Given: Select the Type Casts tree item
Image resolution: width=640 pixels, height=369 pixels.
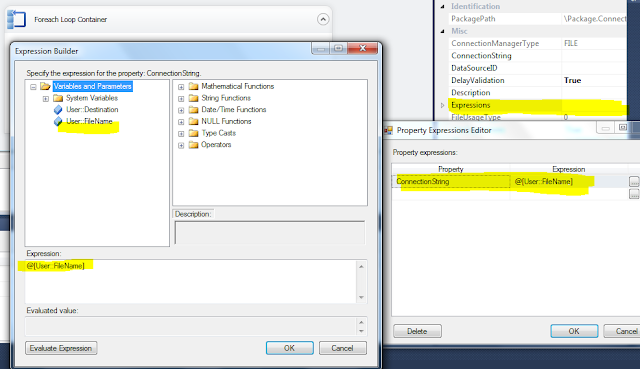Looking at the screenshot, I should tap(218, 133).
